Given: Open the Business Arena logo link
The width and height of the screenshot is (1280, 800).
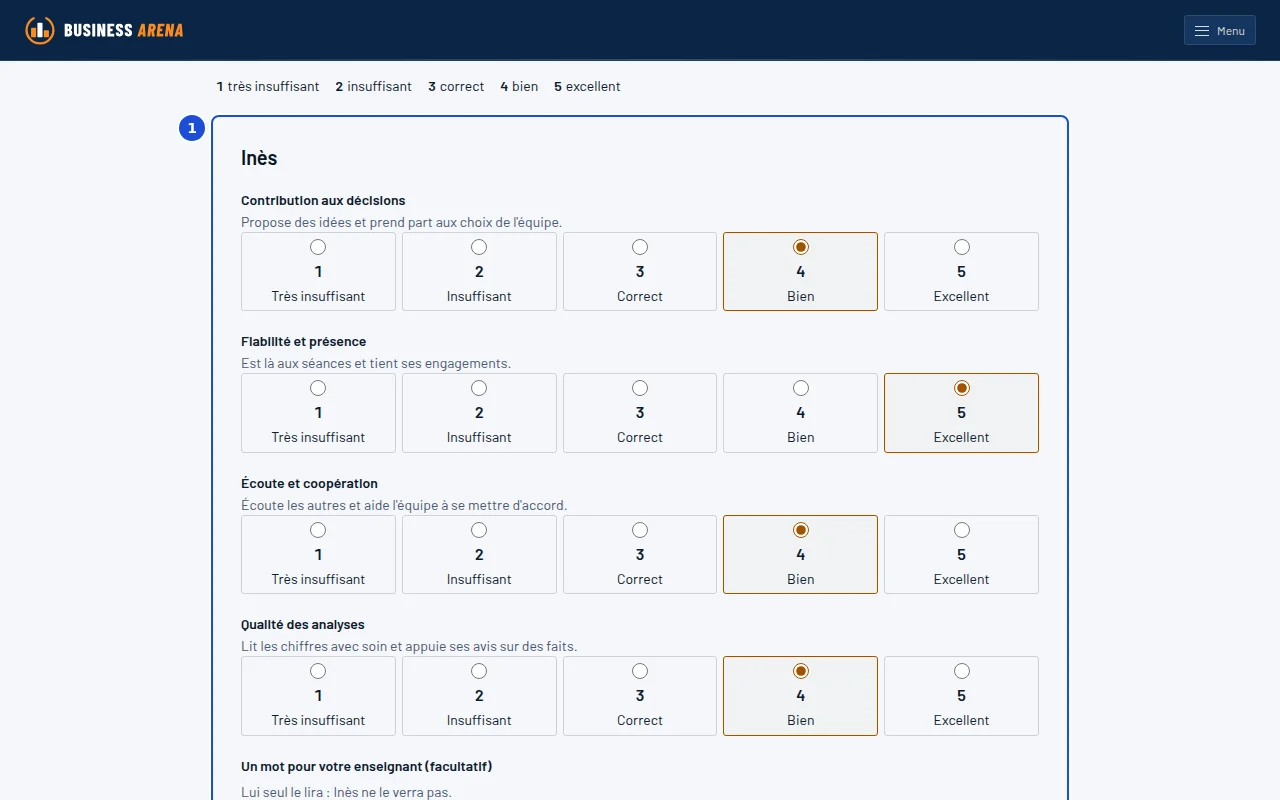Looking at the screenshot, I should point(105,30).
